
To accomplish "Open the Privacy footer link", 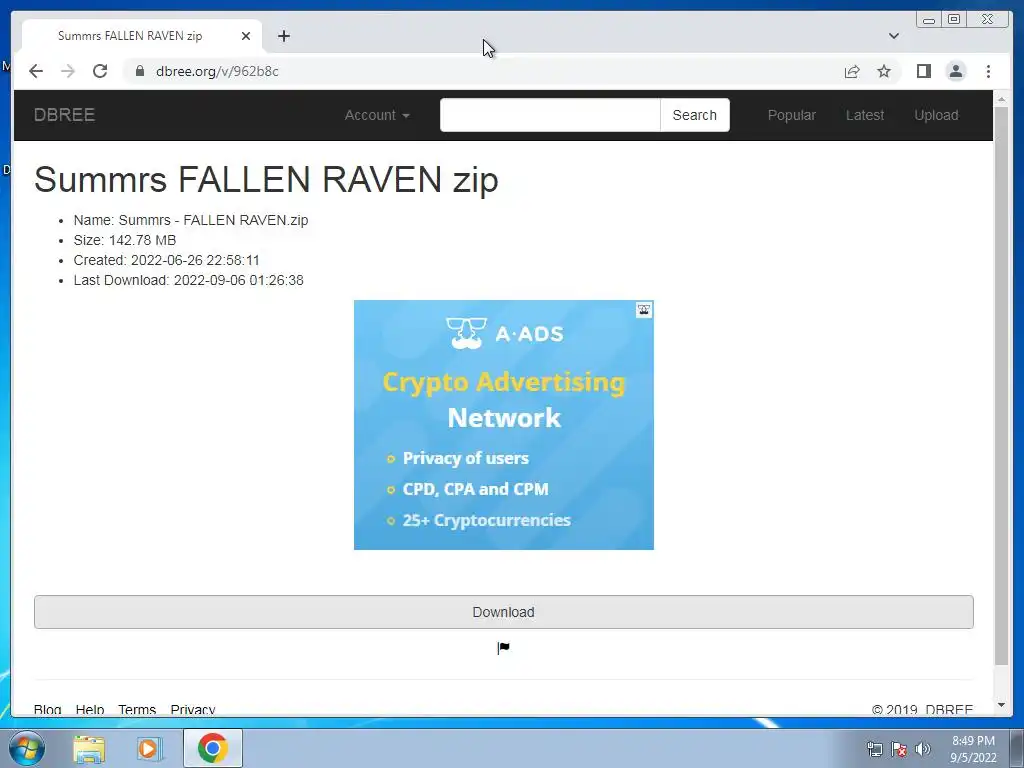I will tap(193, 709).
